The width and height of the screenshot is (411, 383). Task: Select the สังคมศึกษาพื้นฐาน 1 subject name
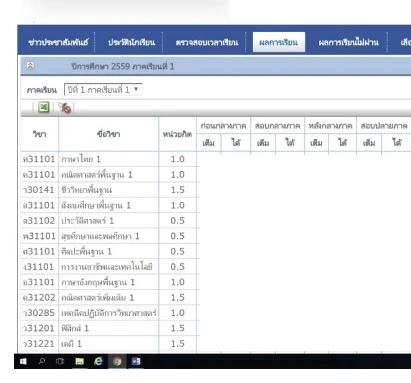(x=96, y=205)
